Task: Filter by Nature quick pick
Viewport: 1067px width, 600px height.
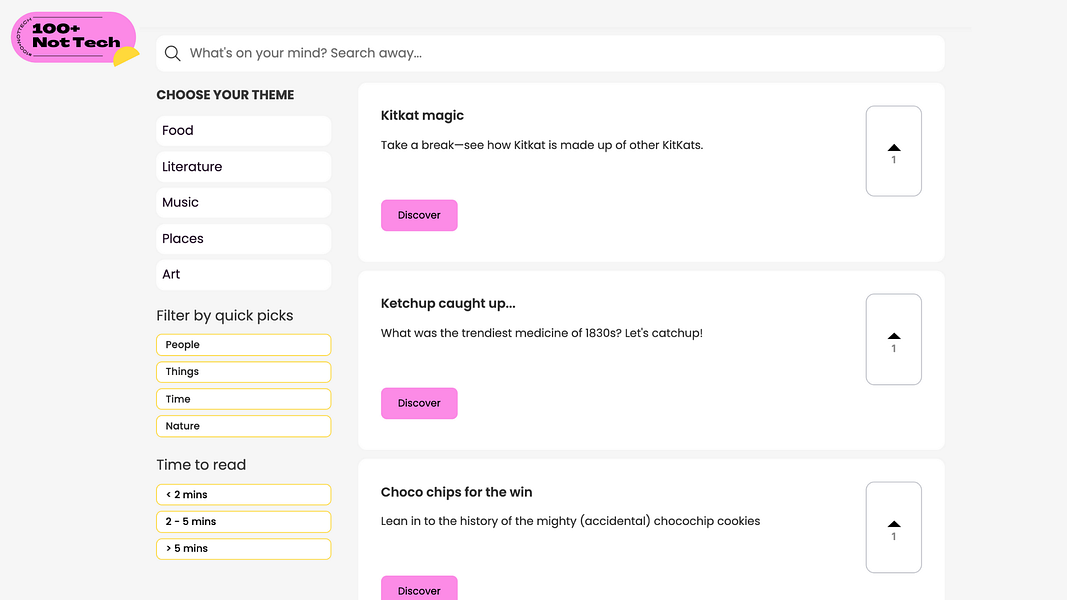Action: [243, 426]
